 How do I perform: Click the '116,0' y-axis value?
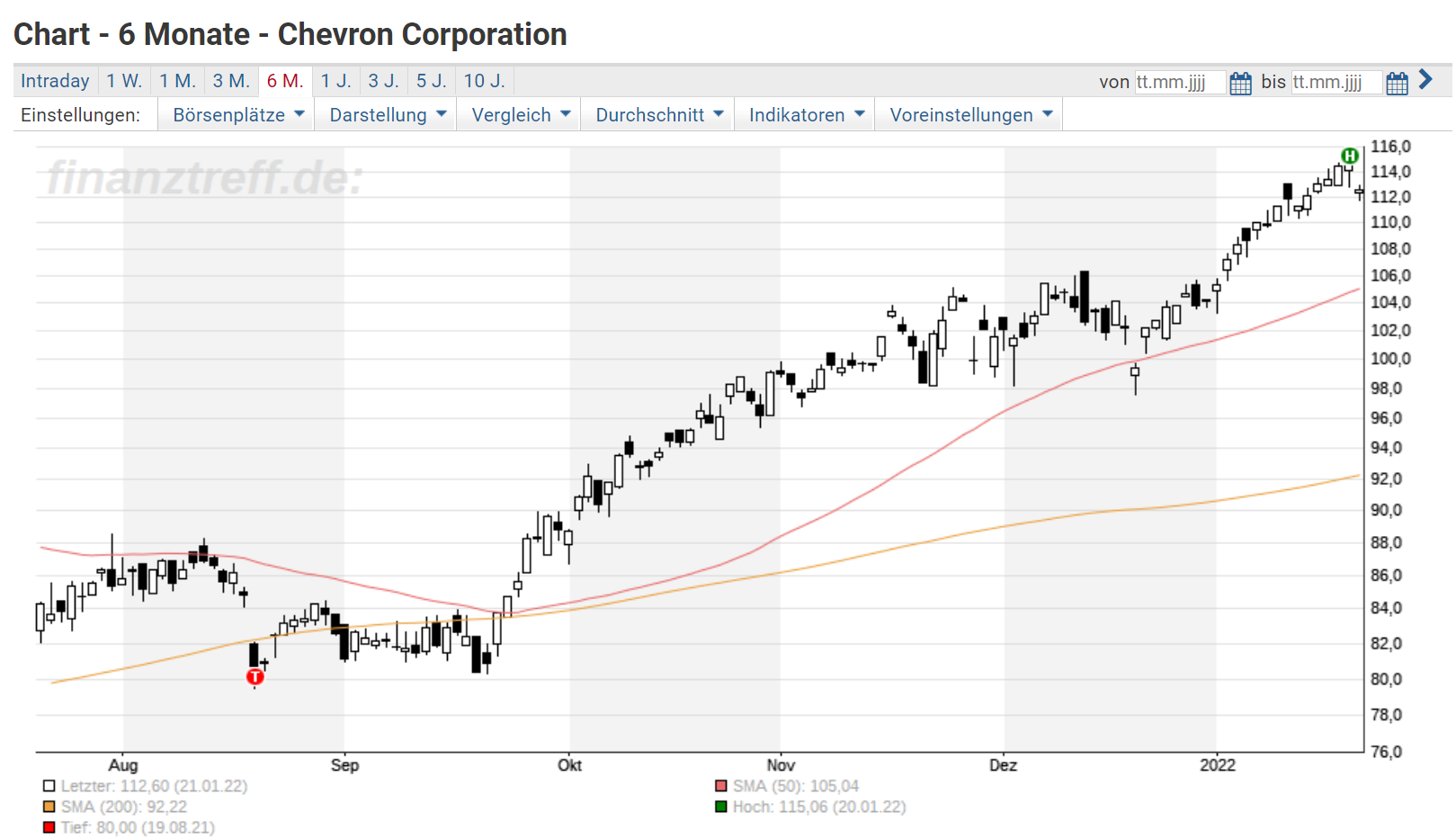point(1390,147)
